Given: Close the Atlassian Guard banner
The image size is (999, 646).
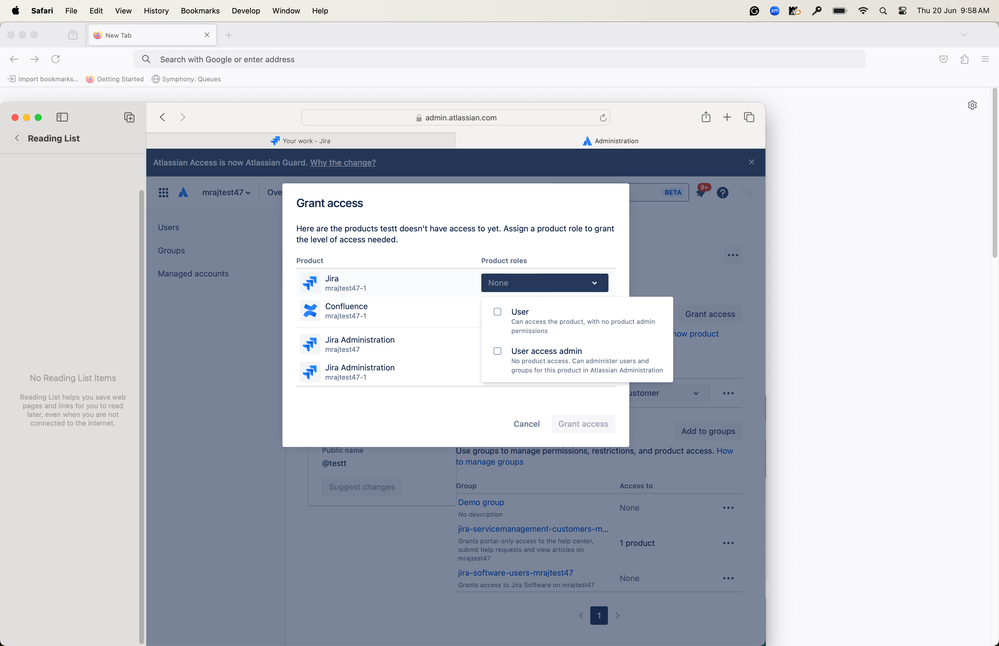Looking at the screenshot, I should 751,162.
